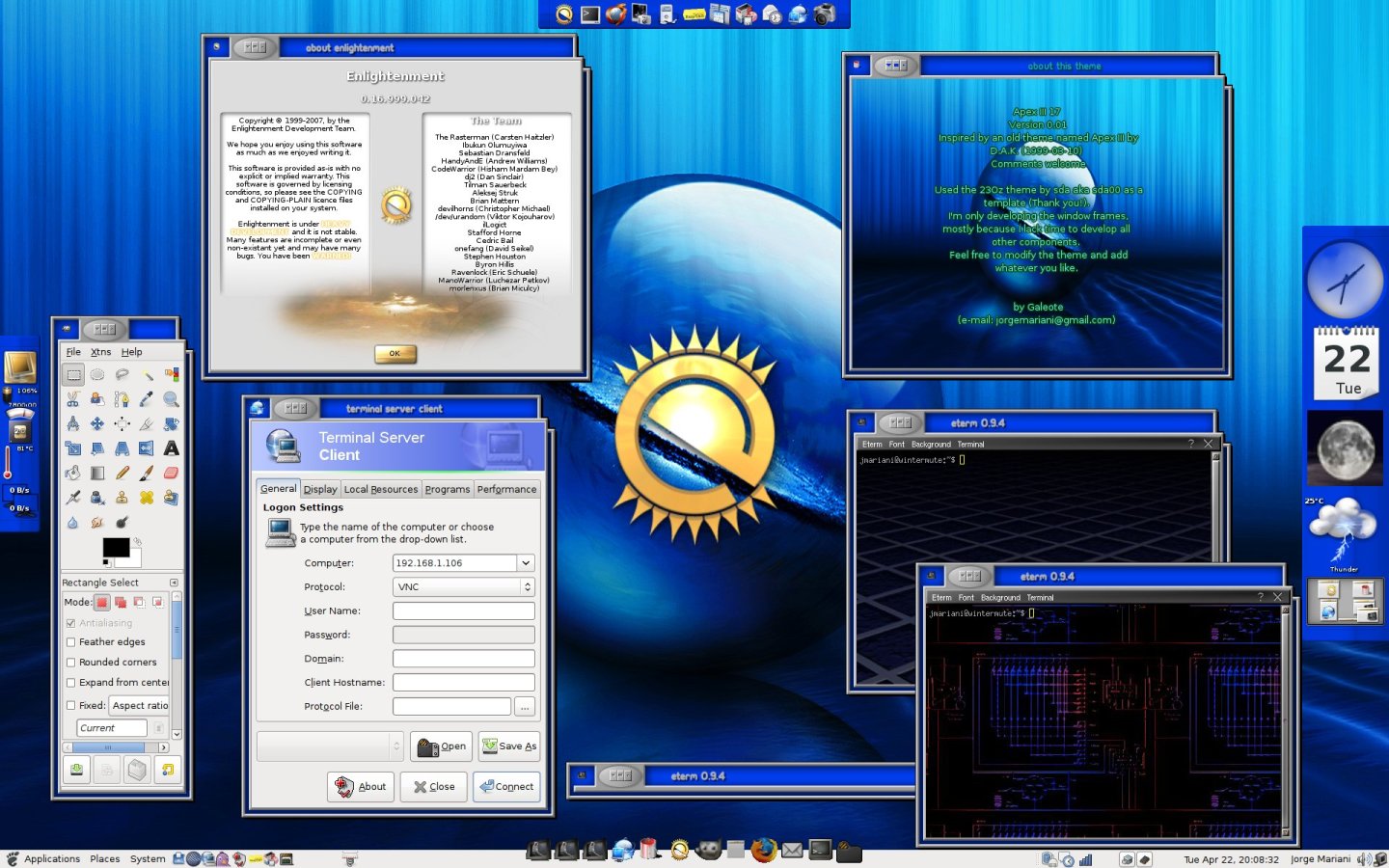Viewport: 1389px width, 868px height.
Task: Open the Fixed Aspect ratio dropdown
Action: (139, 705)
